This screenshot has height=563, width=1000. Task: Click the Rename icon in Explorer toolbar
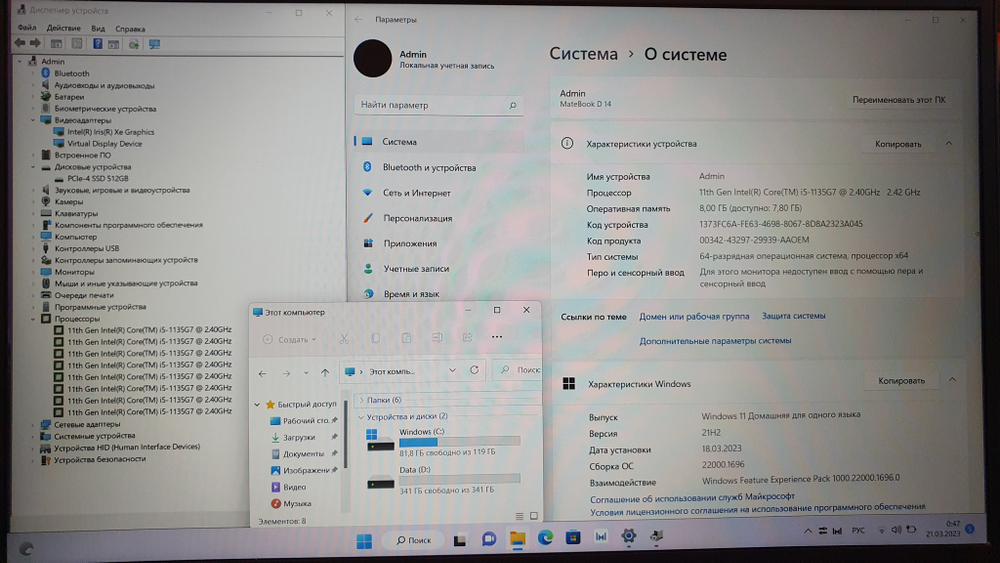click(x=437, y=337)
